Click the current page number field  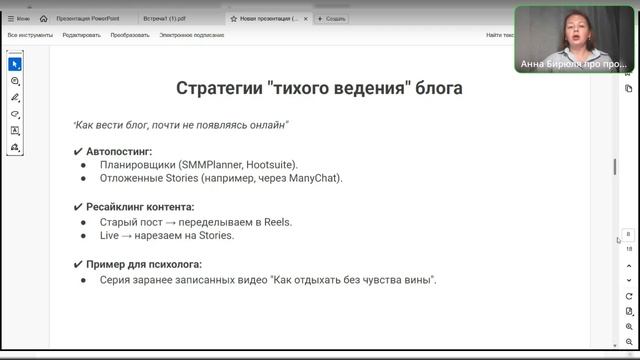click(629, 234)
